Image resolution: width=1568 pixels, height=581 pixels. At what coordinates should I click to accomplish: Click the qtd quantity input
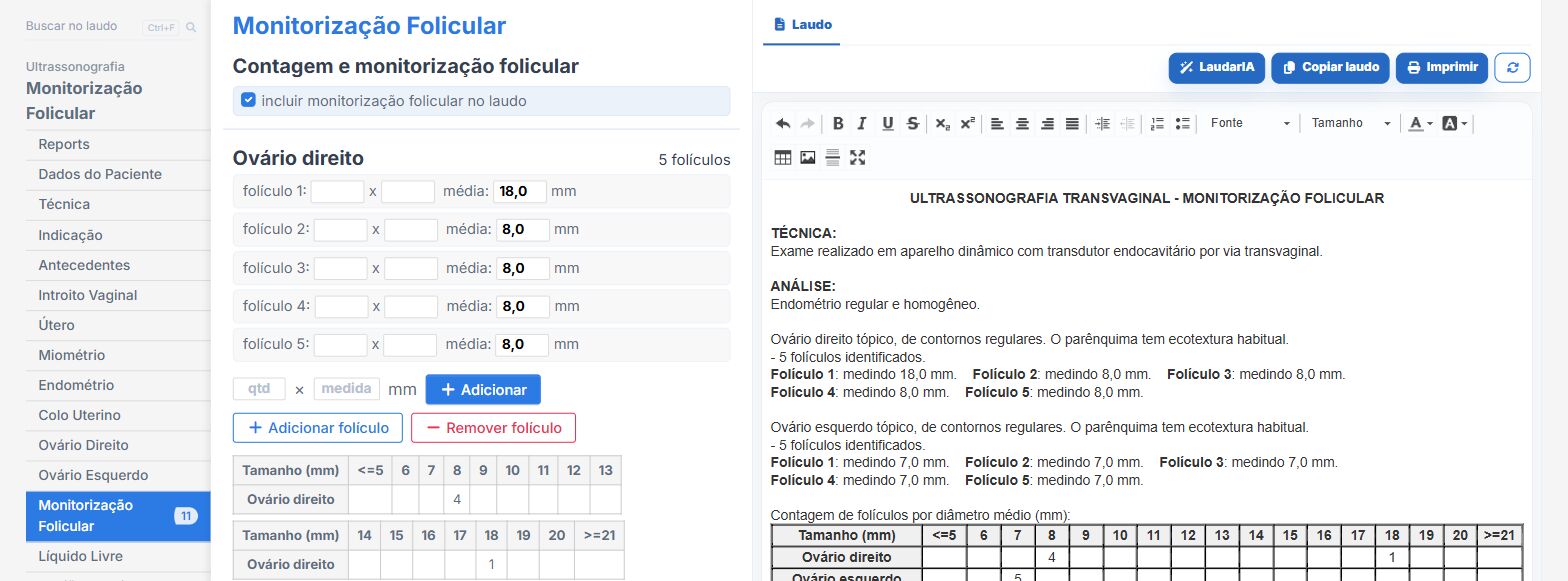[259, 389]
